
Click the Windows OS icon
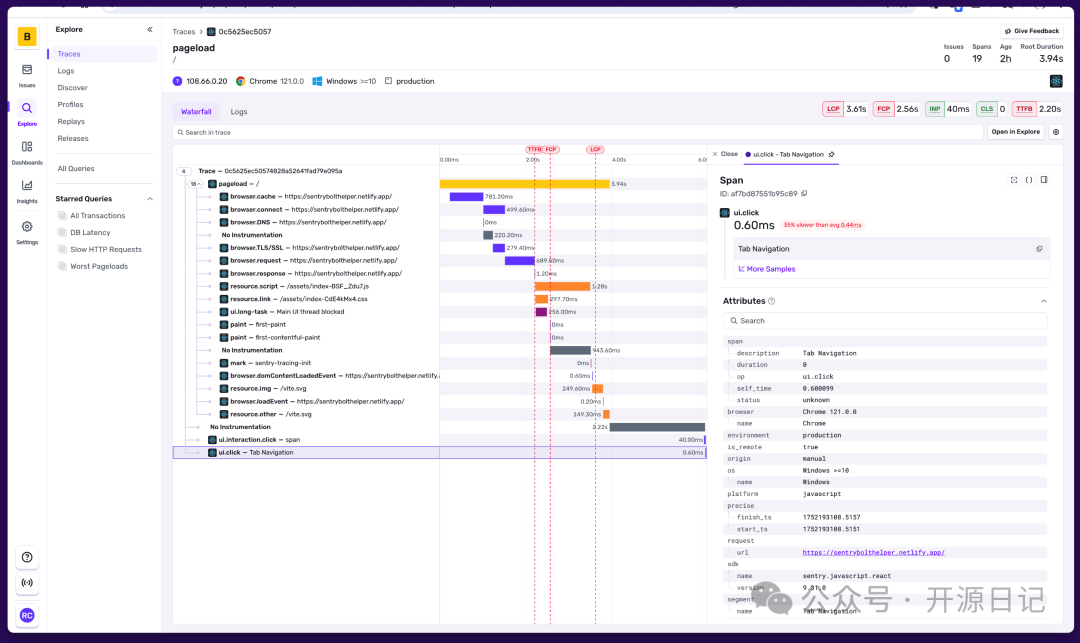point(317,81)
